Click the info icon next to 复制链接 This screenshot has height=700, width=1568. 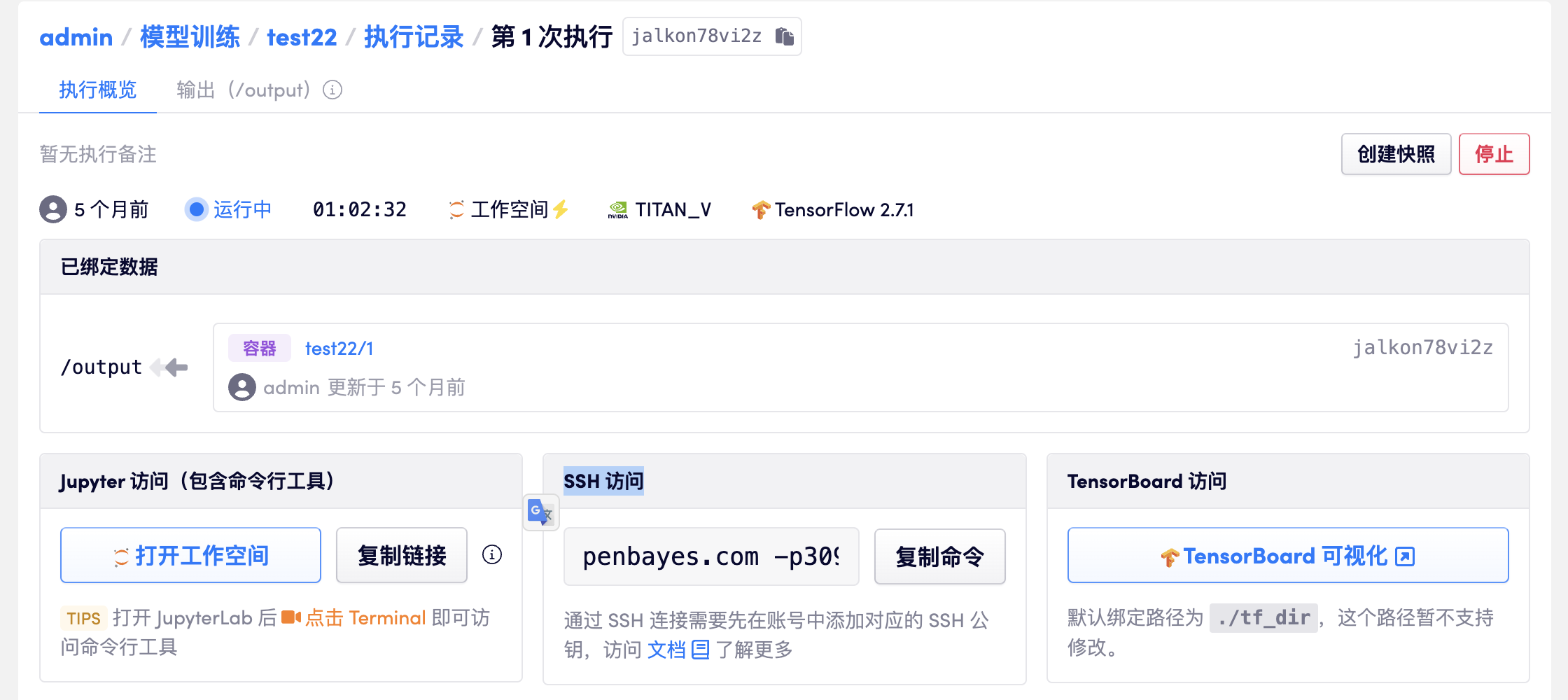click(492, 555)
